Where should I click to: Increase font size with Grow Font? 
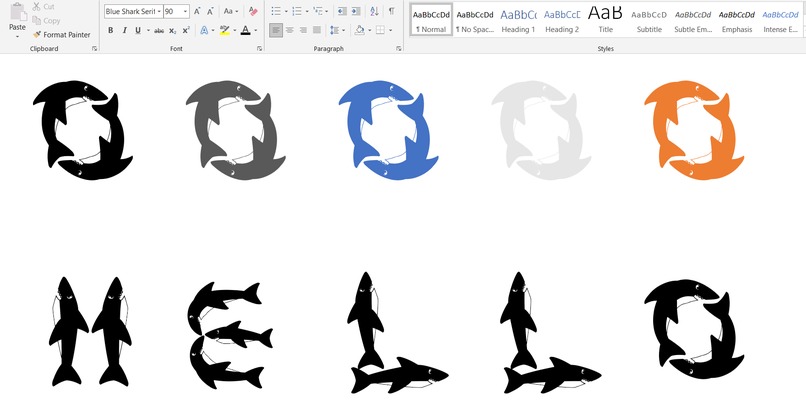(197, 11)
